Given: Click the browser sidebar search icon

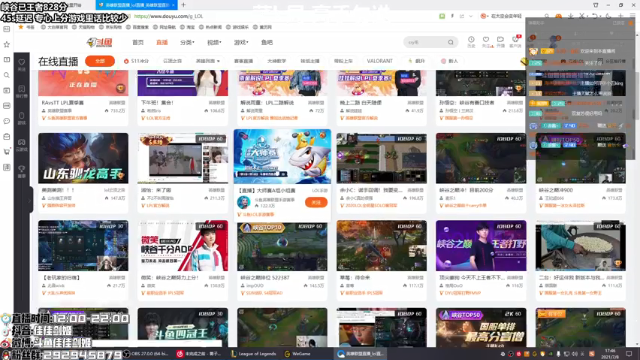Looking at the screenshot, I should (7, 75).
